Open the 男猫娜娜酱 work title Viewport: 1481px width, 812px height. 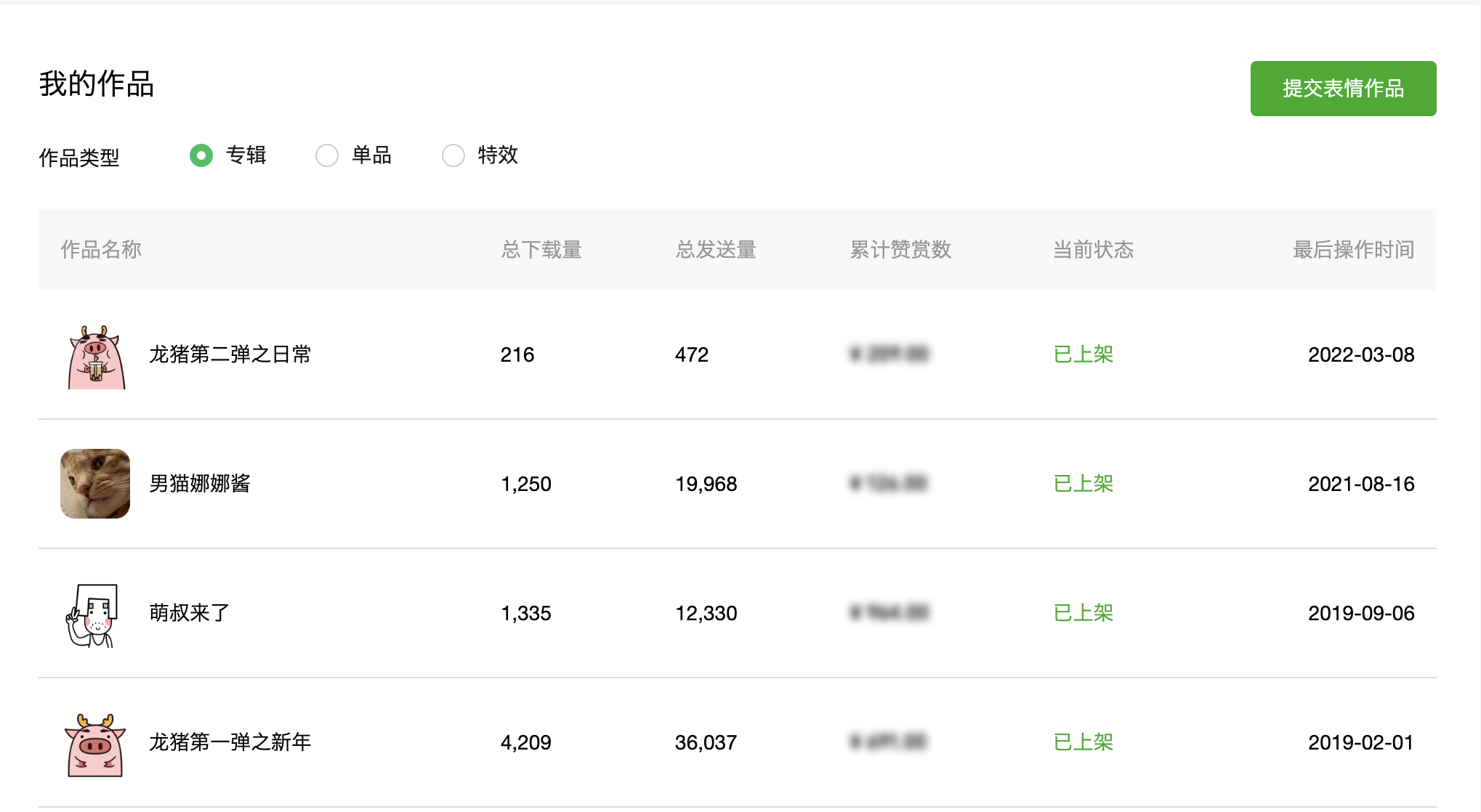tap(200, 484)
